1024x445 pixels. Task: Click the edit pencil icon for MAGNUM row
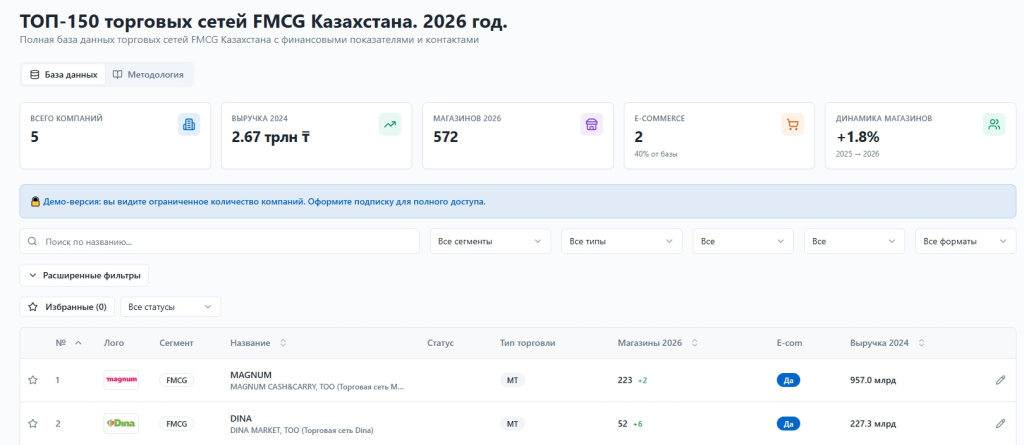[1000, 380]
